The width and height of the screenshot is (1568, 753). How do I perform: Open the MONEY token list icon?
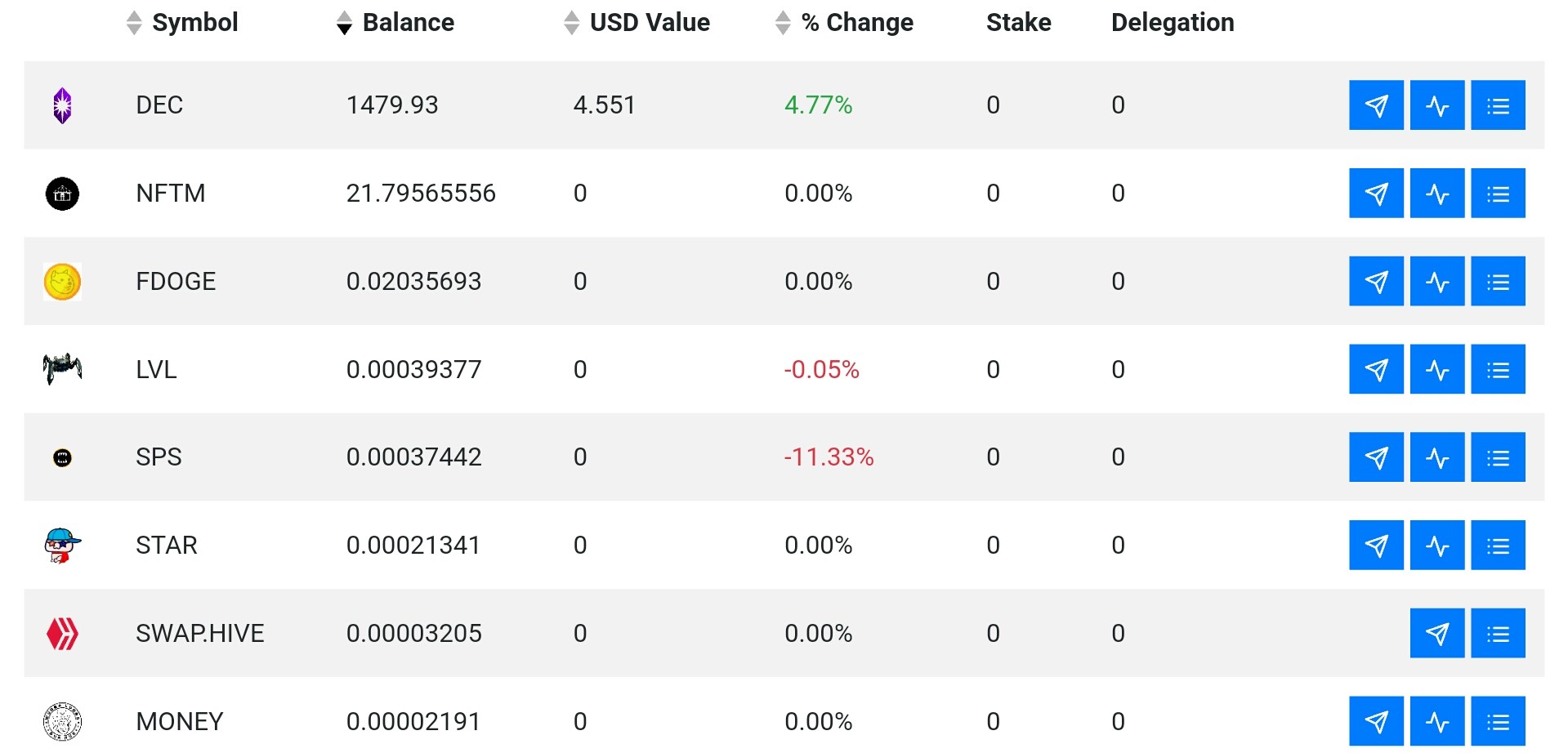(1498, 722)
